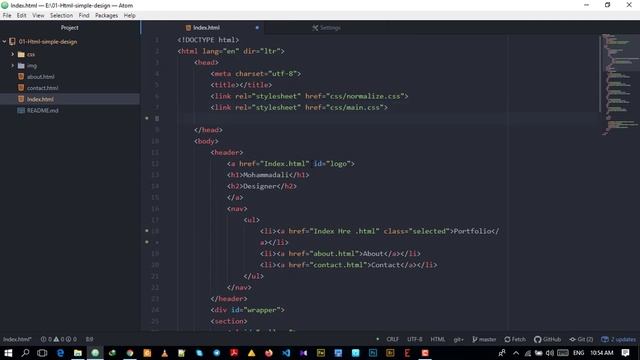Viewport: 640px width, 360px height.
Task: Click the div id wrapper line
Action: [x=247, y=310]
